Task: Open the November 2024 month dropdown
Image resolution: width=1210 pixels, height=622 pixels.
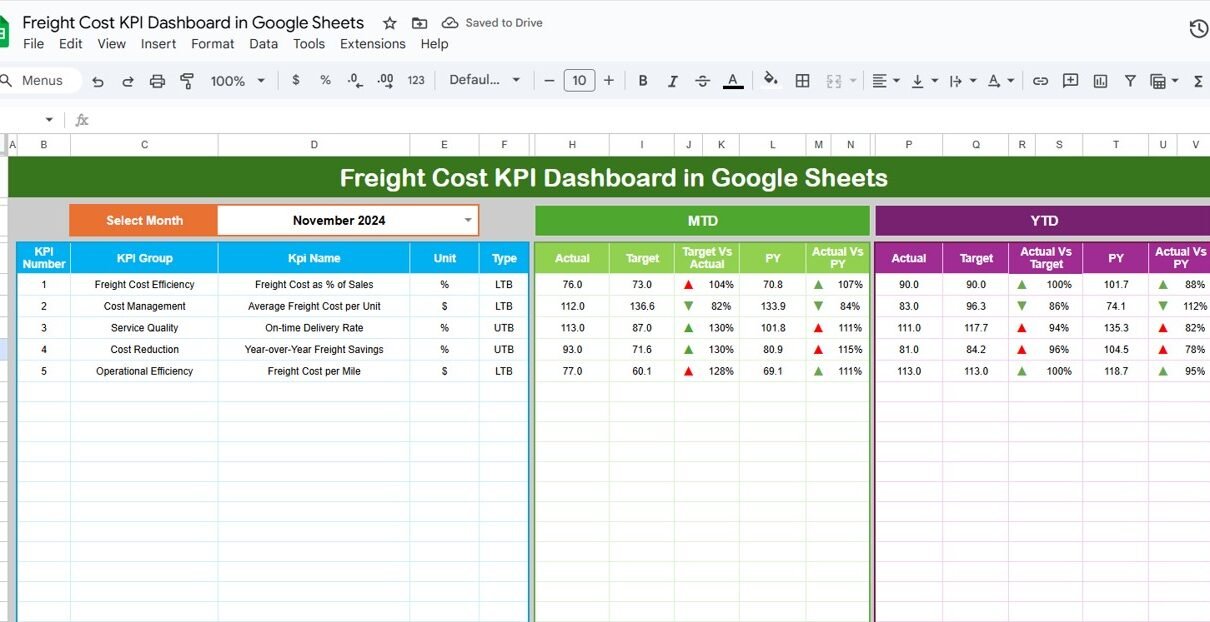Action: pyautogui.click(x=467, y=220)
